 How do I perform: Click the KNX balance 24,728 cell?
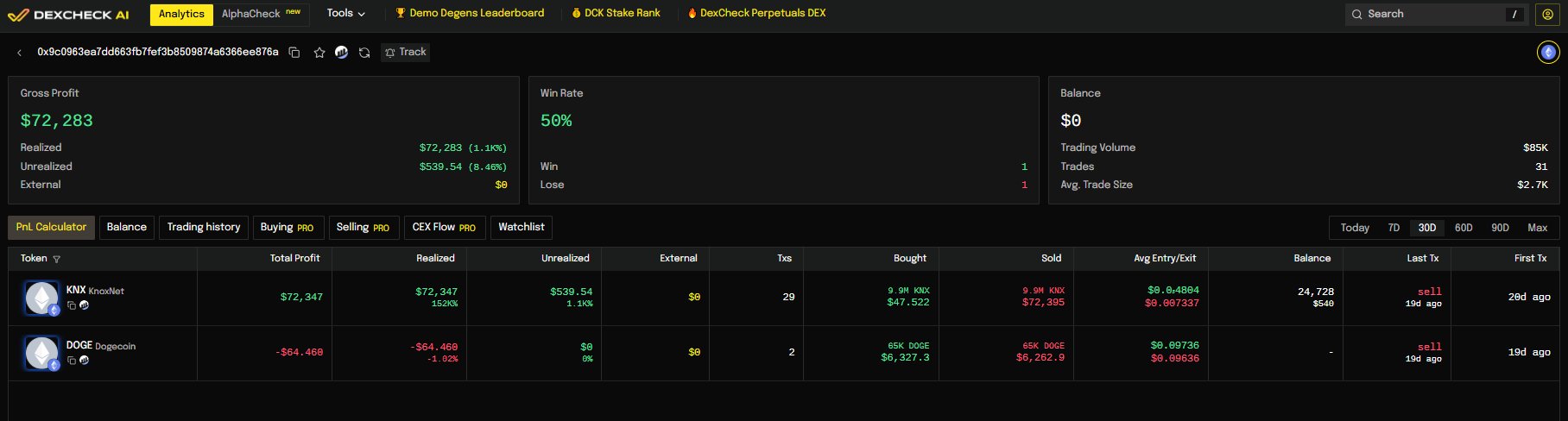pyautogui.click(x=1315, y=298)
